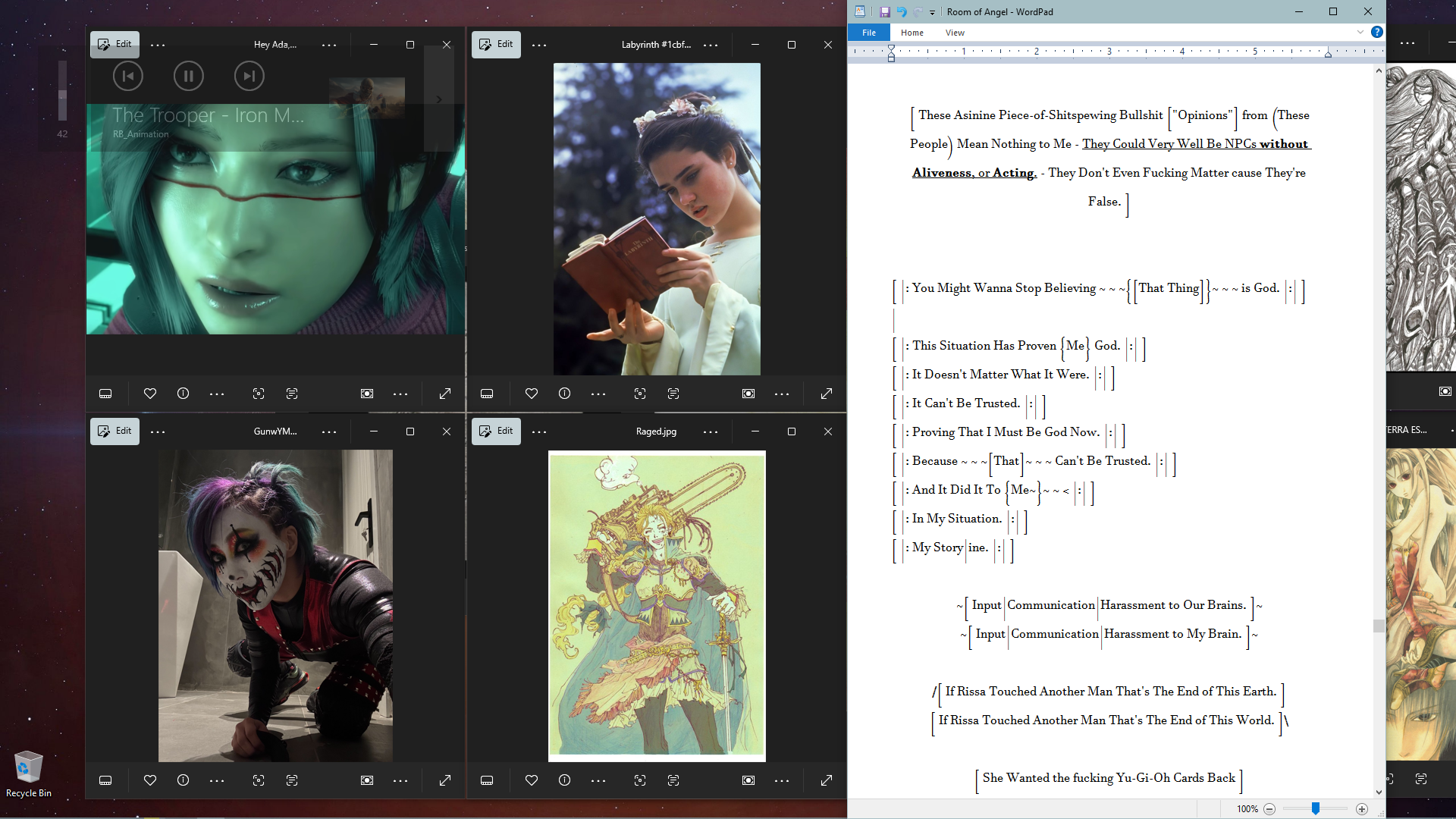Open the File menu in WordPad
The width and height of the screenshot is (1456, 819).
click(869, 33)
